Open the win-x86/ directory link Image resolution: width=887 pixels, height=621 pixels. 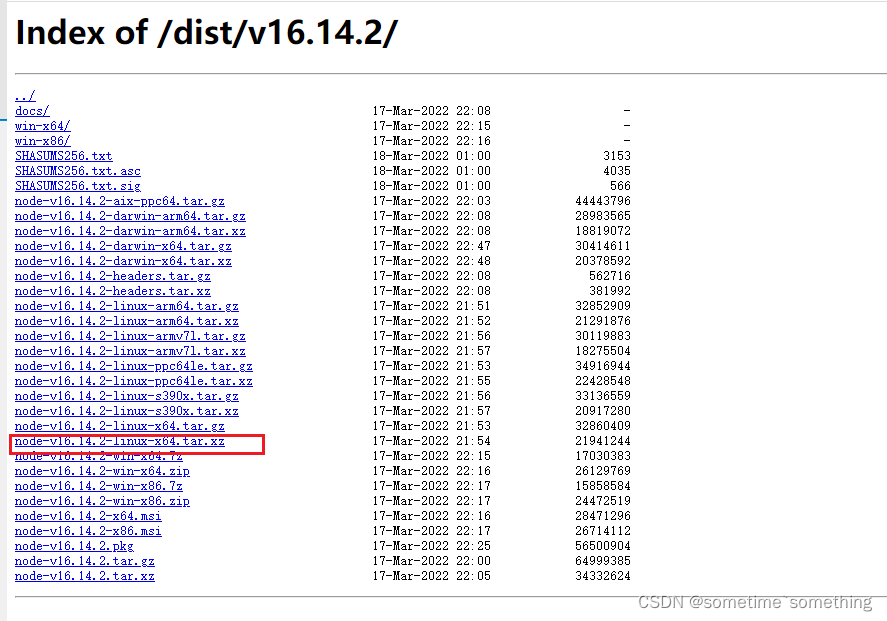(42, 141)
